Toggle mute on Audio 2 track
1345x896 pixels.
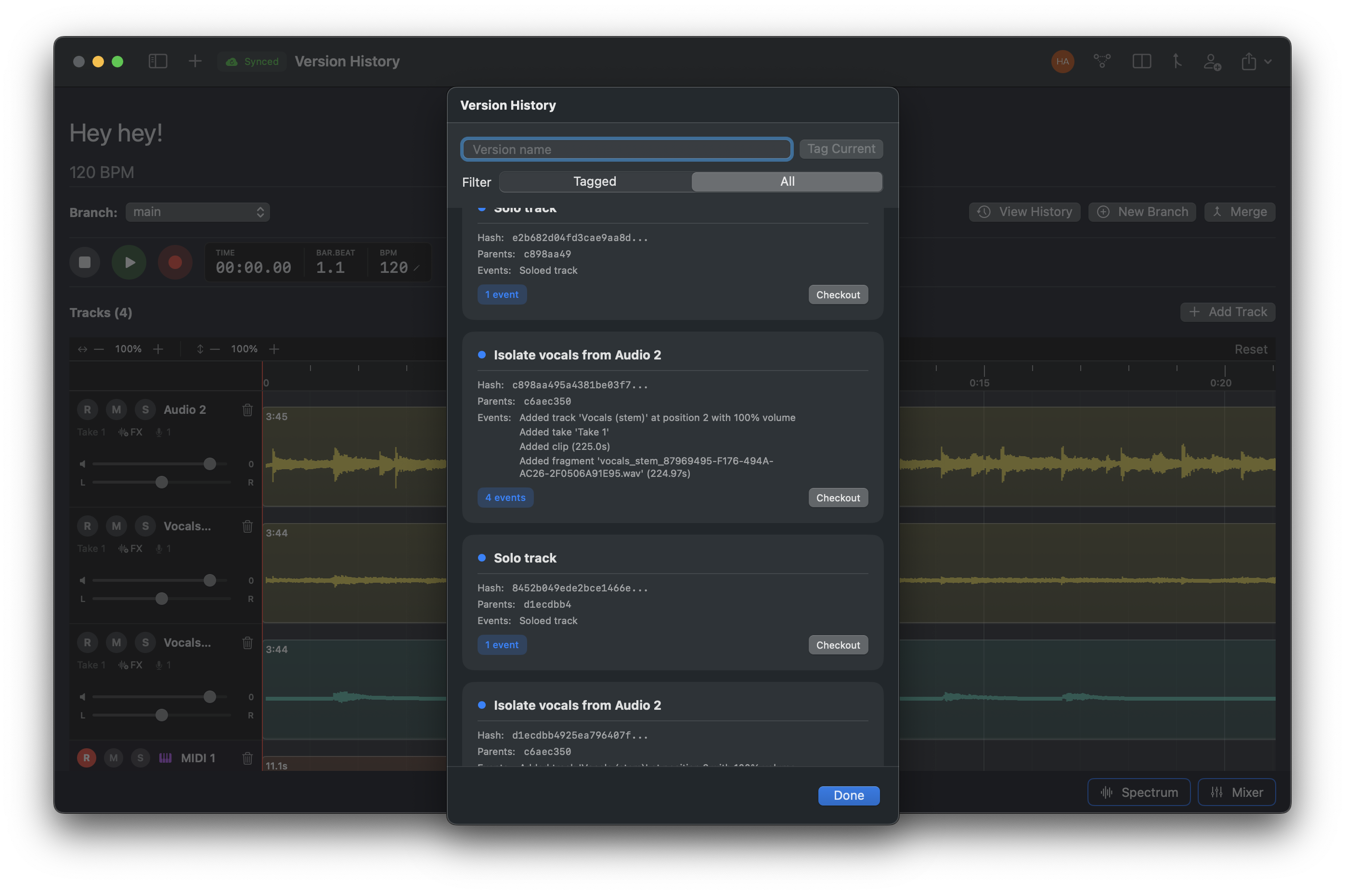(116, 410)
